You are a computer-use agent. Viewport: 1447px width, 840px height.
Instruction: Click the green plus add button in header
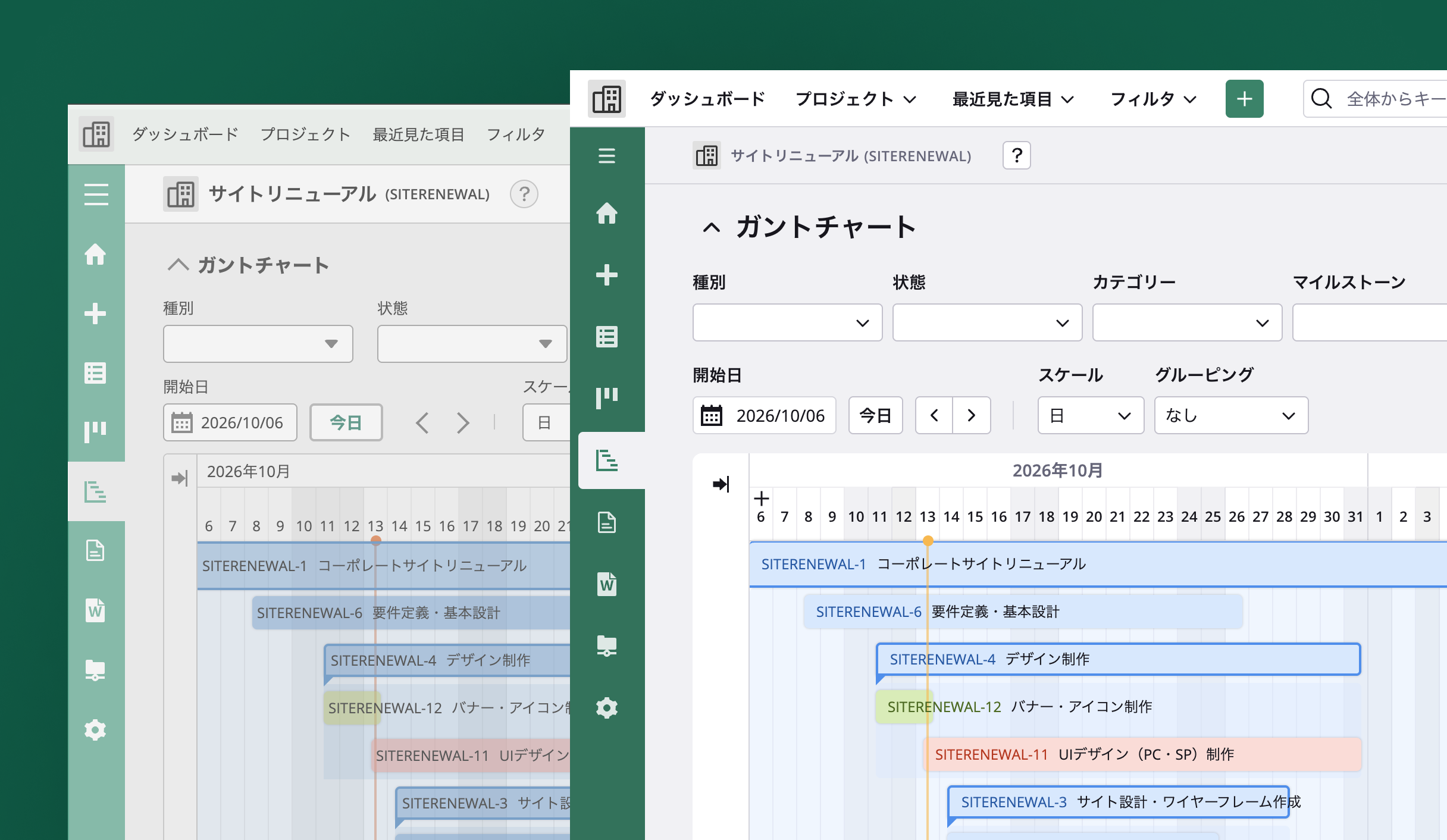click(x=1244, y=99)
